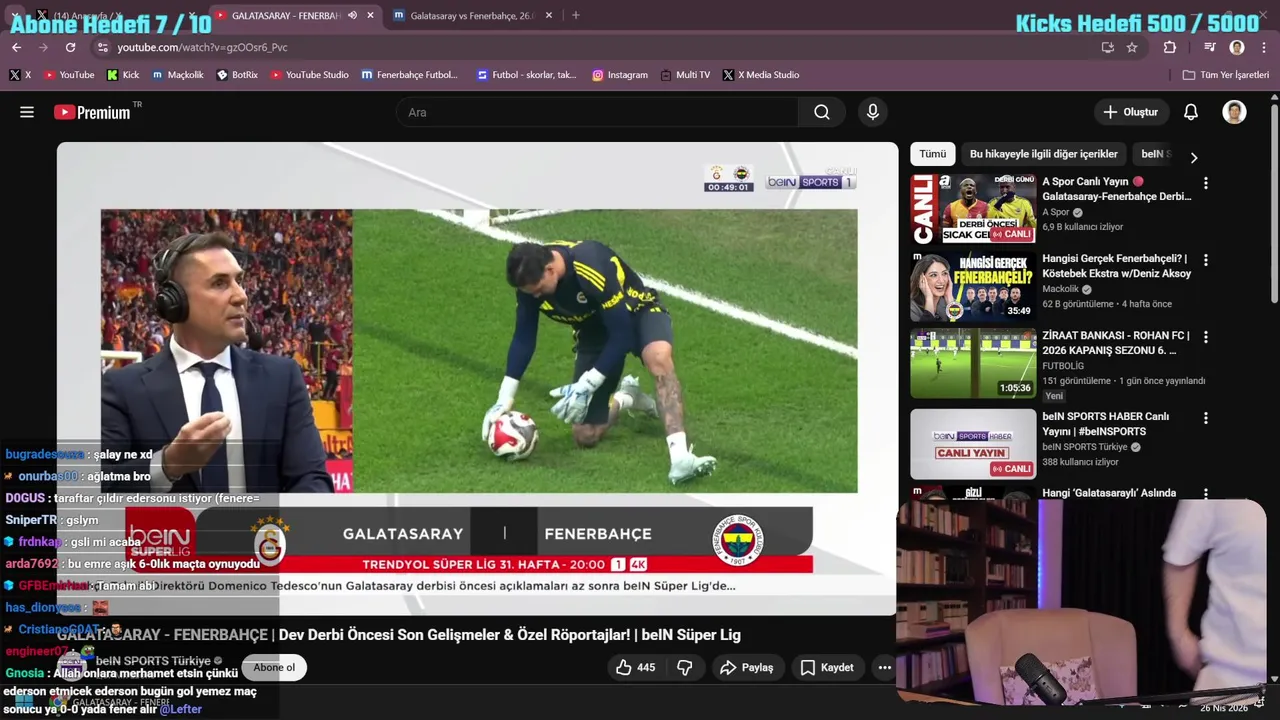Open a new browser tab with plus
1280x720 pixels.
pos(575,15)
